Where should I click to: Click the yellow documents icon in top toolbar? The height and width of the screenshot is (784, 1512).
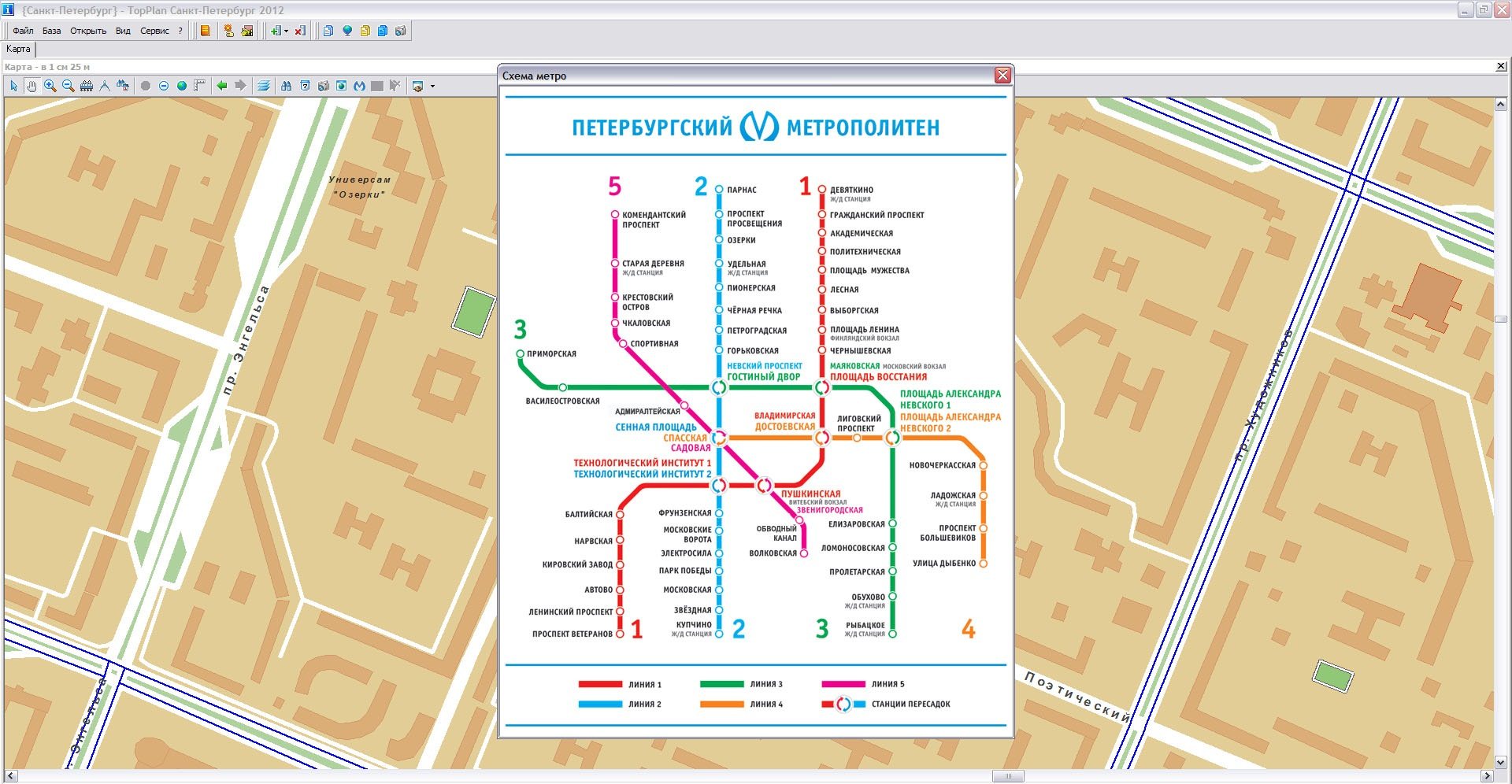coord(365,31)
